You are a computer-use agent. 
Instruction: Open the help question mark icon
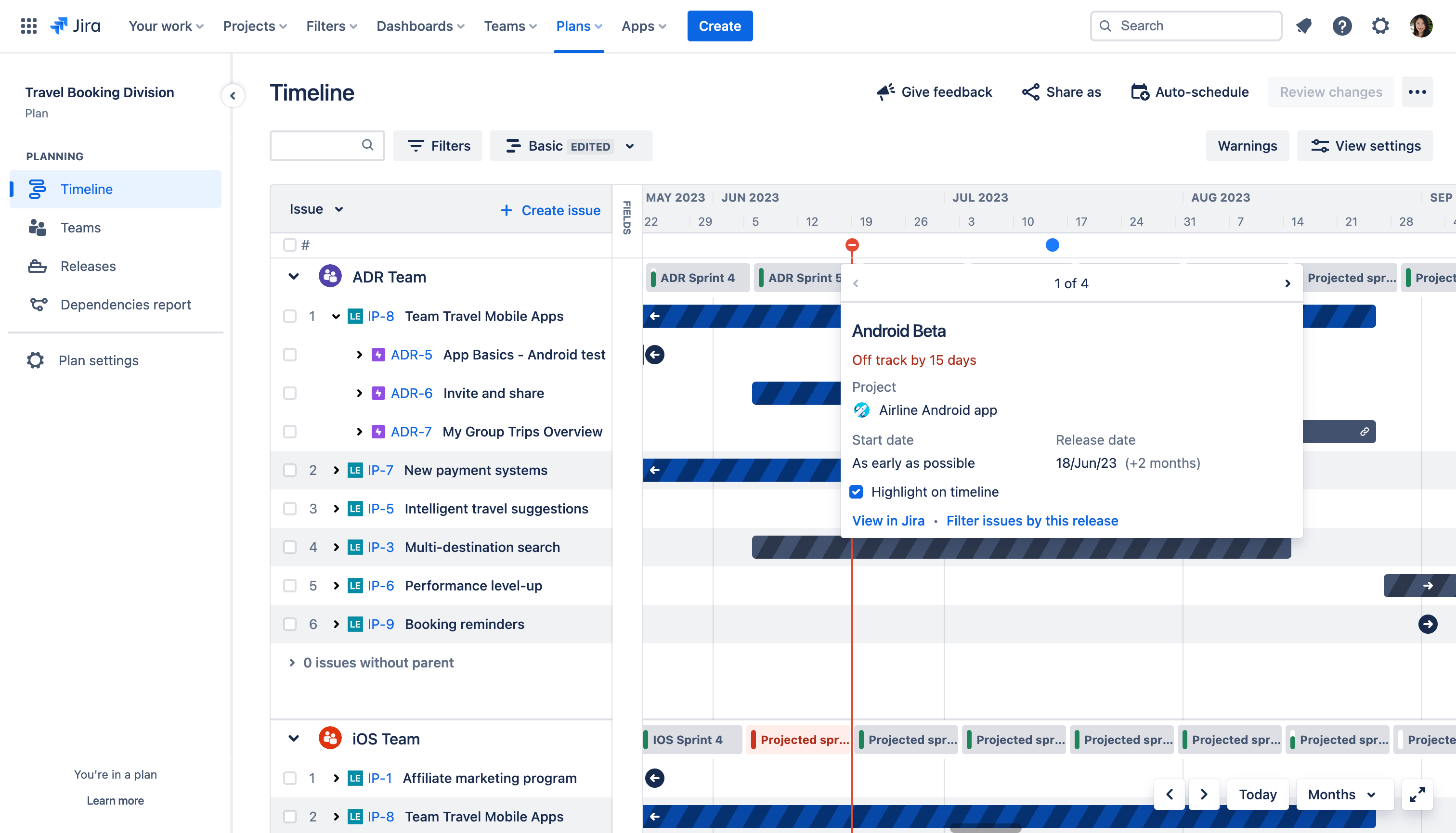point(1341,26)
